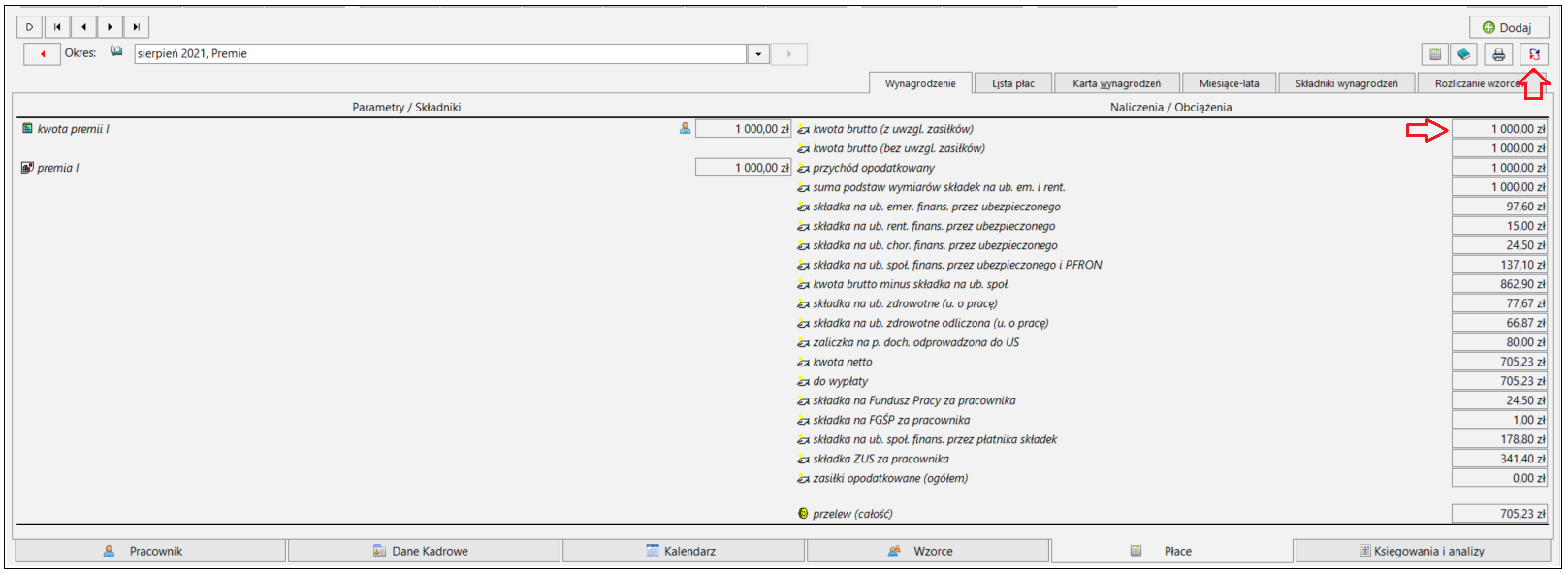Jump to the last record
Screen dimensions: 1568x573
(x=137, y=27)
